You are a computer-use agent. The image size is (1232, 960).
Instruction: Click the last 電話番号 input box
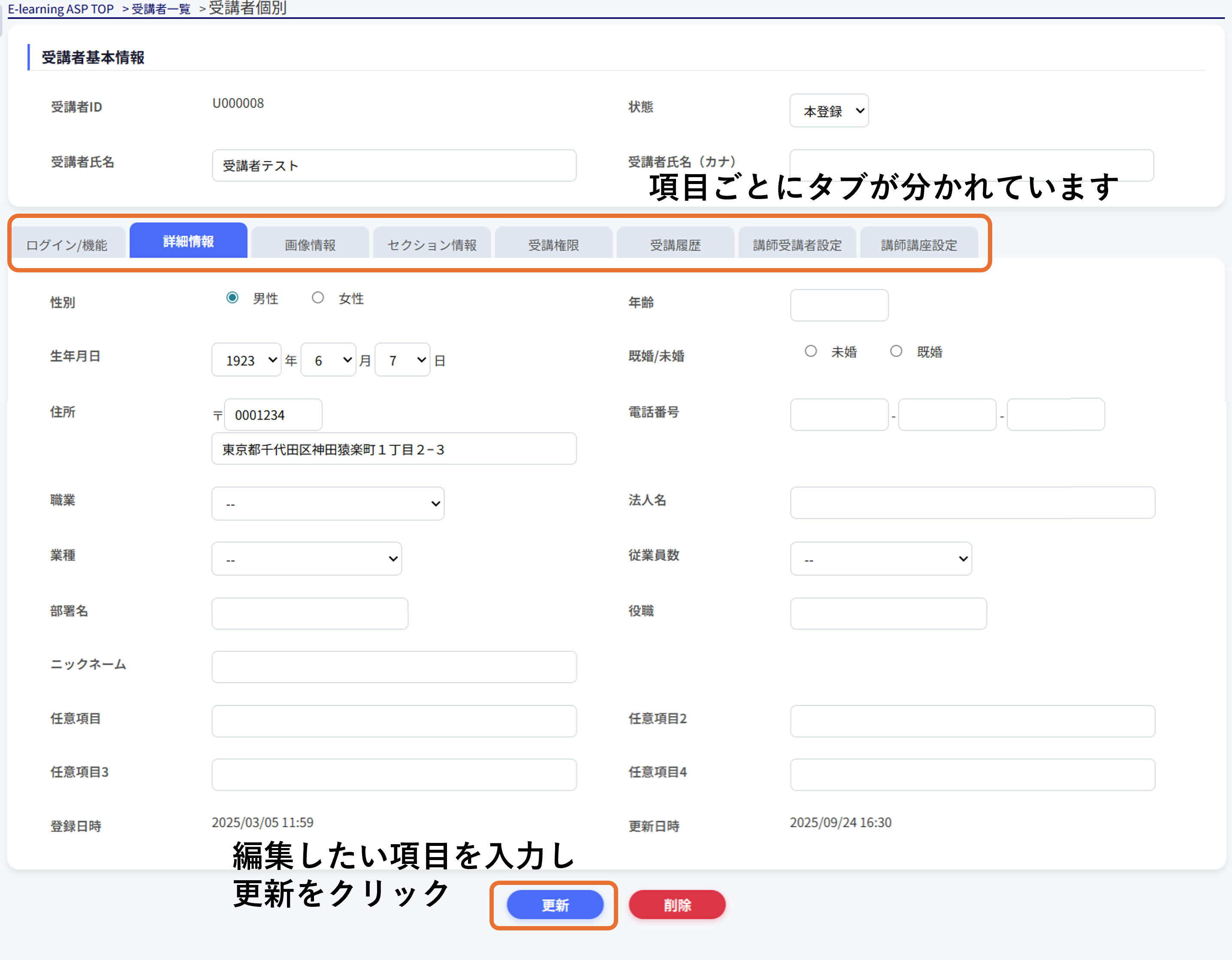[1055, 414]
